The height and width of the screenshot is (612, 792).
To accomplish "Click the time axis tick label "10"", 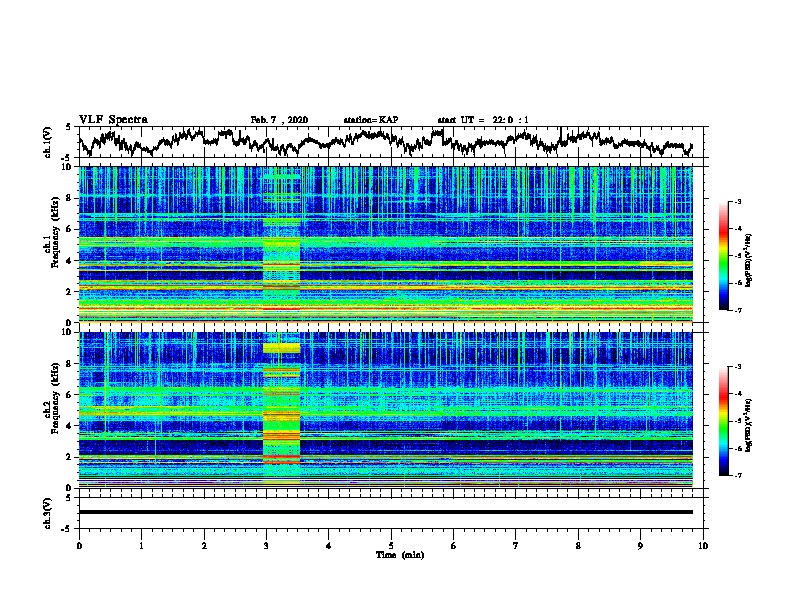I will tap(703, 546).
